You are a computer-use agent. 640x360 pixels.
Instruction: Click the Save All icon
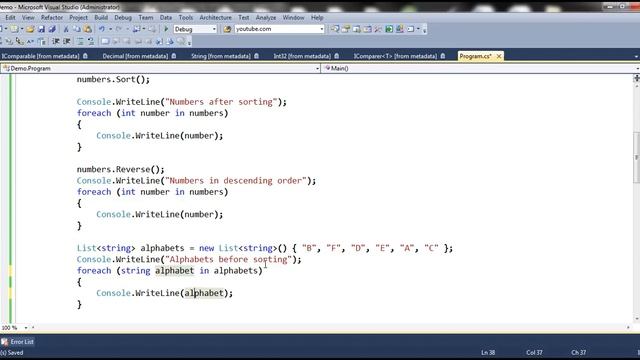click(x=52, y=29)
